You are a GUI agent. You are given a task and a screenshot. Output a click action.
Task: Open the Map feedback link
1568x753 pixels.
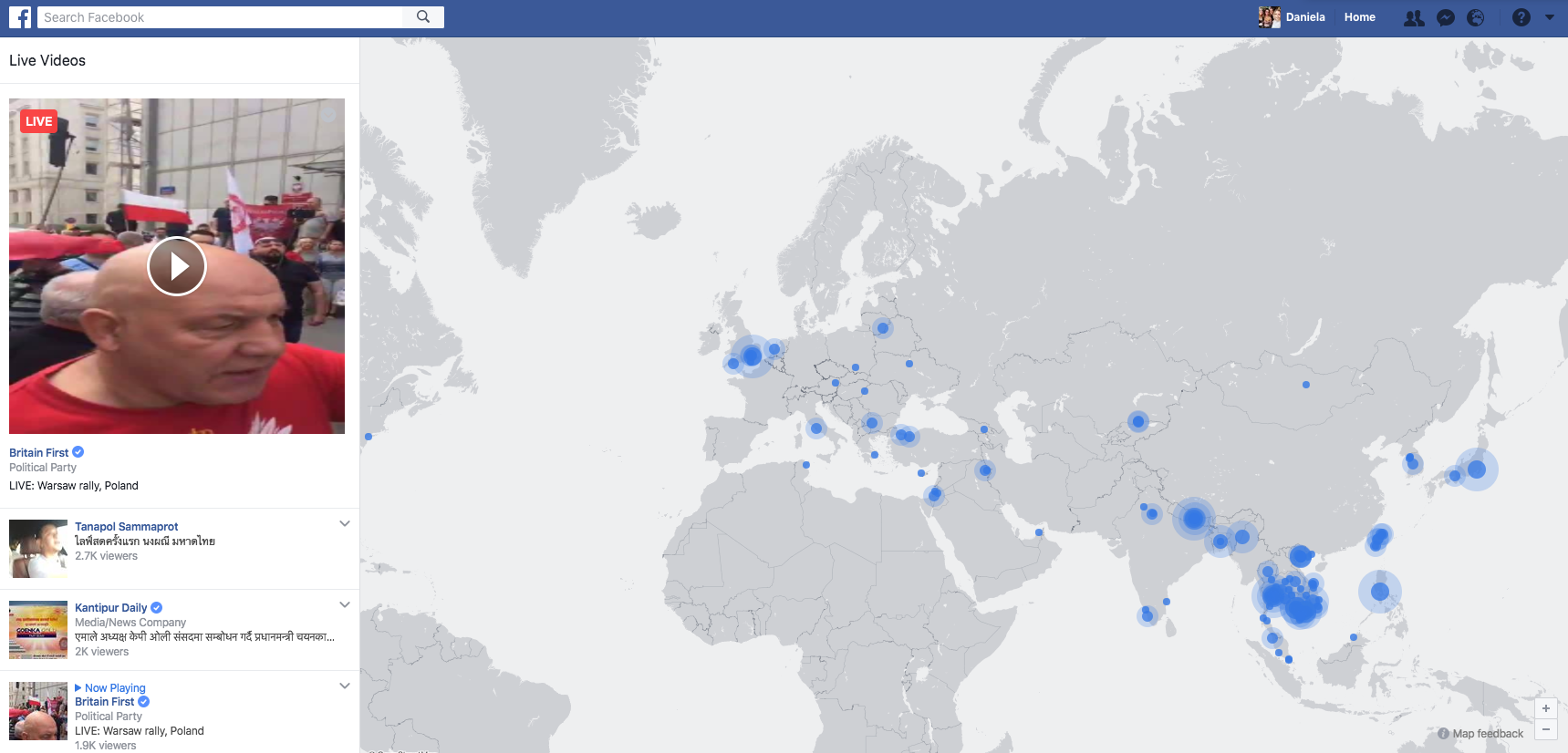point(1488,734)
